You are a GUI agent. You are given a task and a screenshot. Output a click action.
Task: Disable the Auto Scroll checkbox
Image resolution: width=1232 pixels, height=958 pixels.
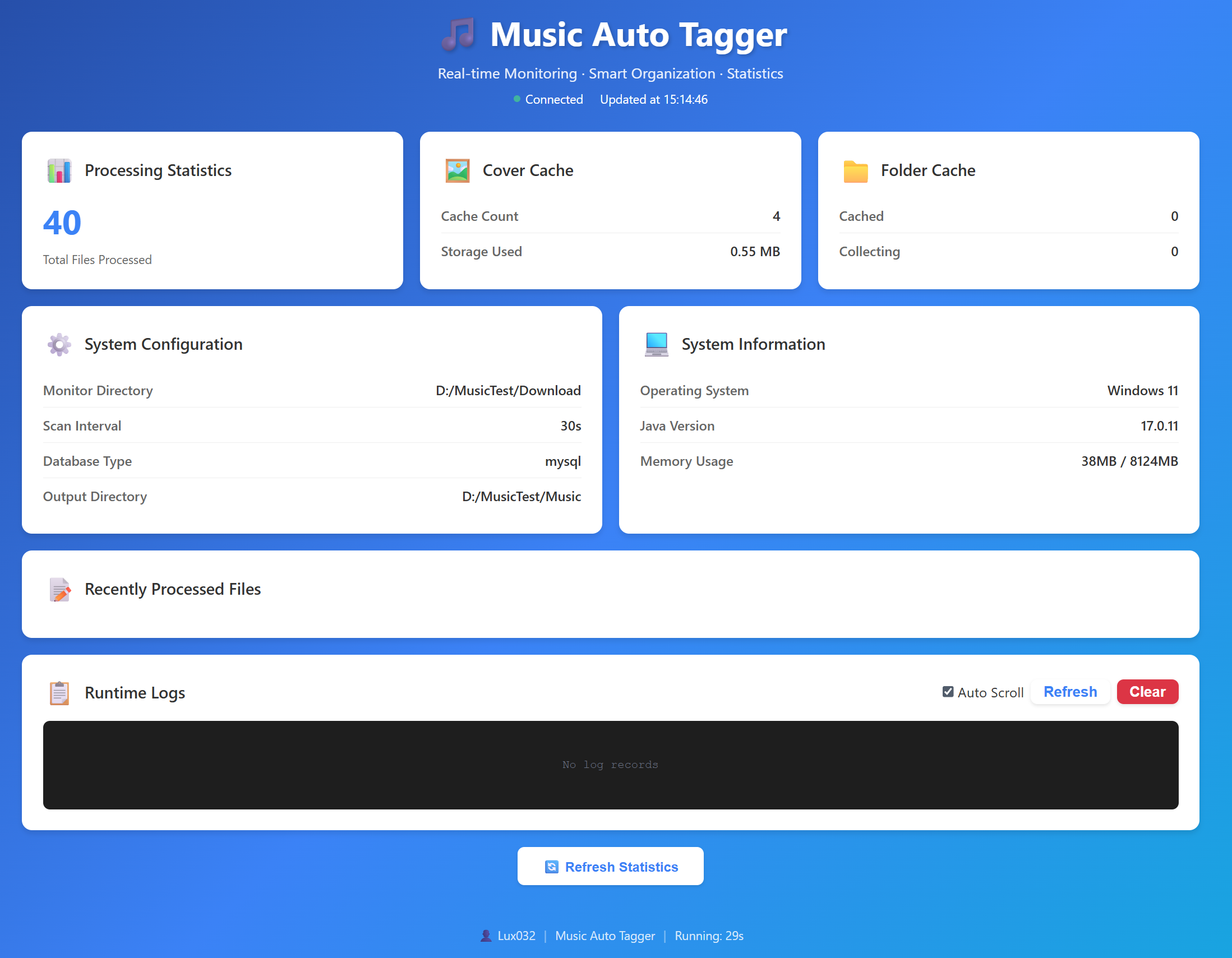[x=948, y=692]
